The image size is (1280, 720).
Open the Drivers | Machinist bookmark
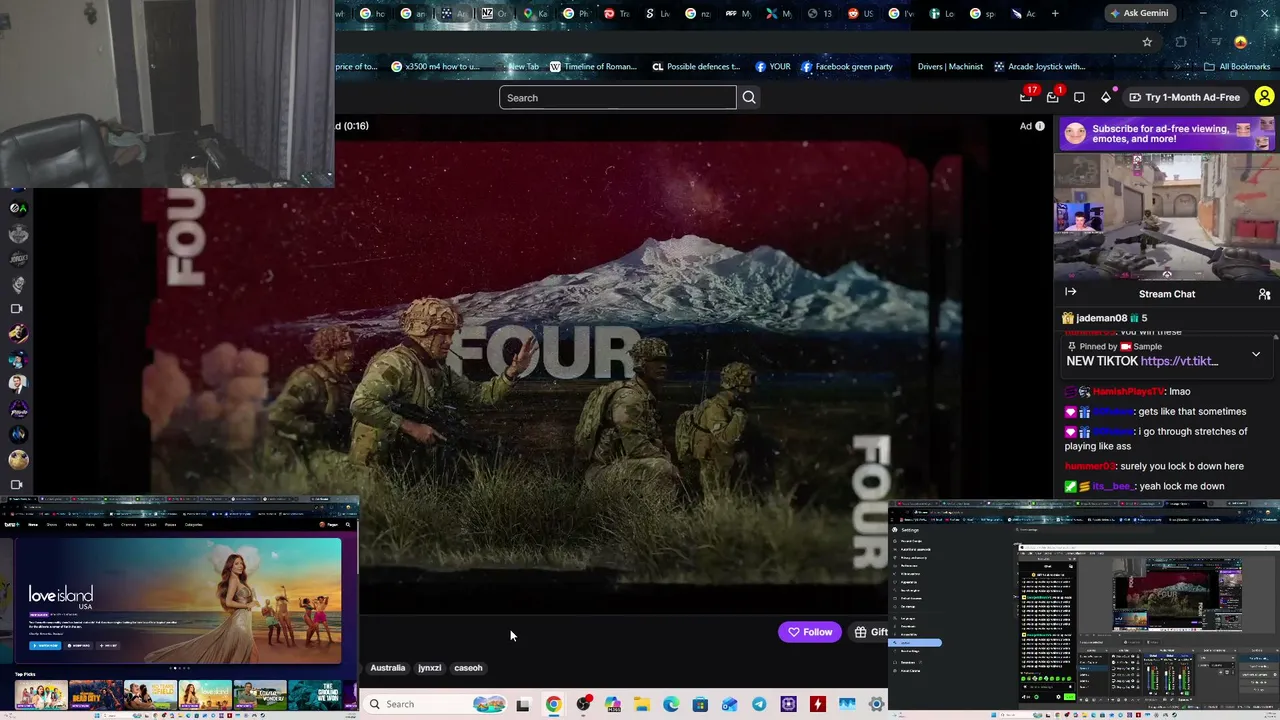[x=950, y=67]
